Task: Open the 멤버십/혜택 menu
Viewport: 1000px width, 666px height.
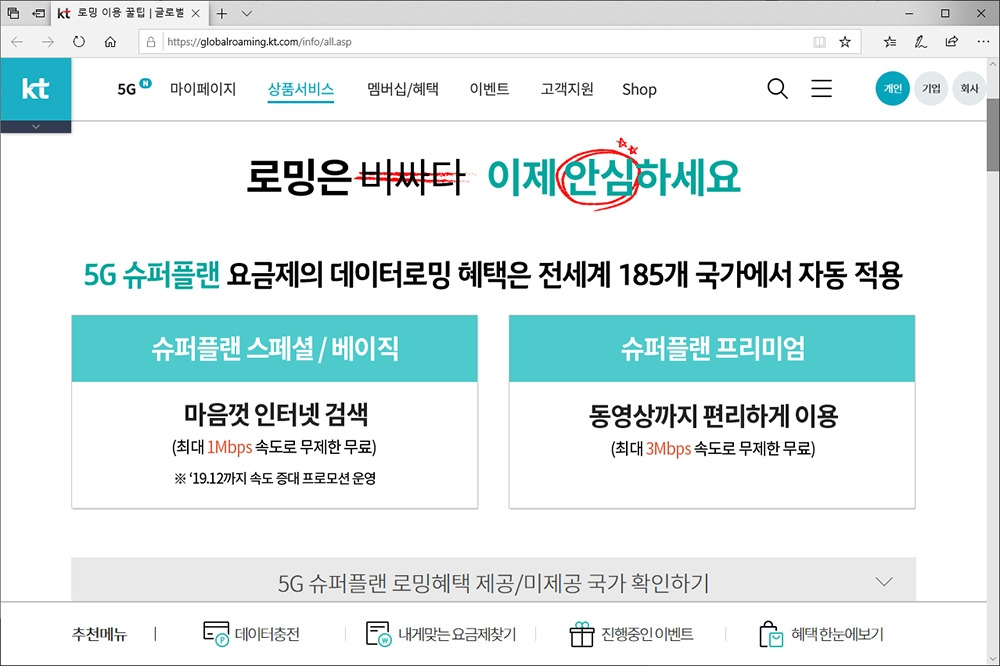Action: (x=402, y=89)
